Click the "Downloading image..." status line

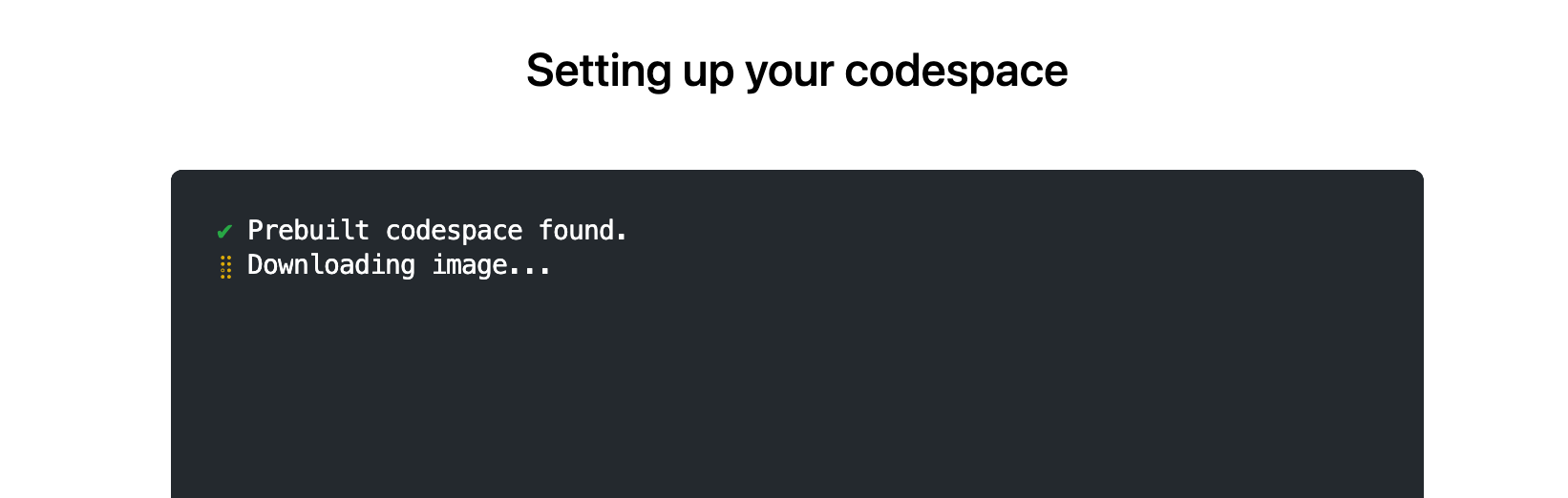[x=398, y=265]
